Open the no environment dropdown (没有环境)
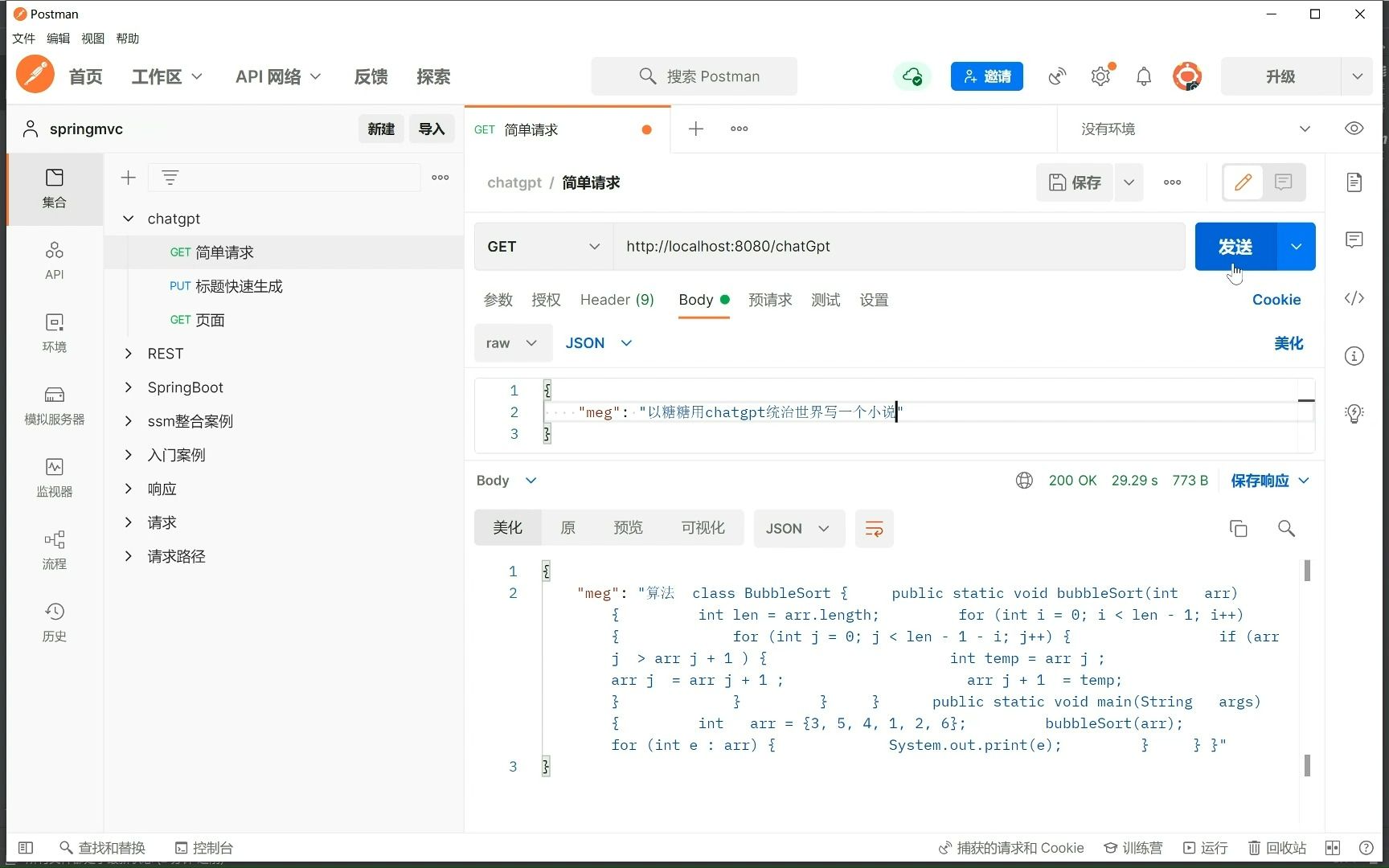The height and width of the screenshot is (868, 1389). 1196,129
